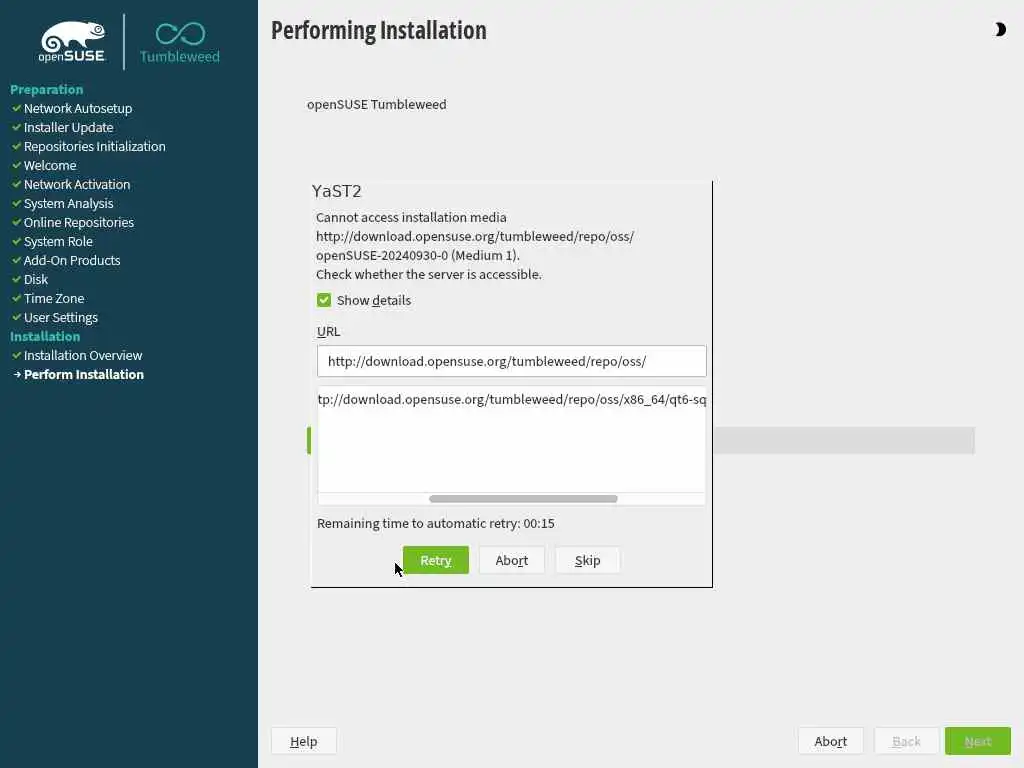Click the Preparation section heading
The width and height of the screenshot is (1024, 768).
47,89
